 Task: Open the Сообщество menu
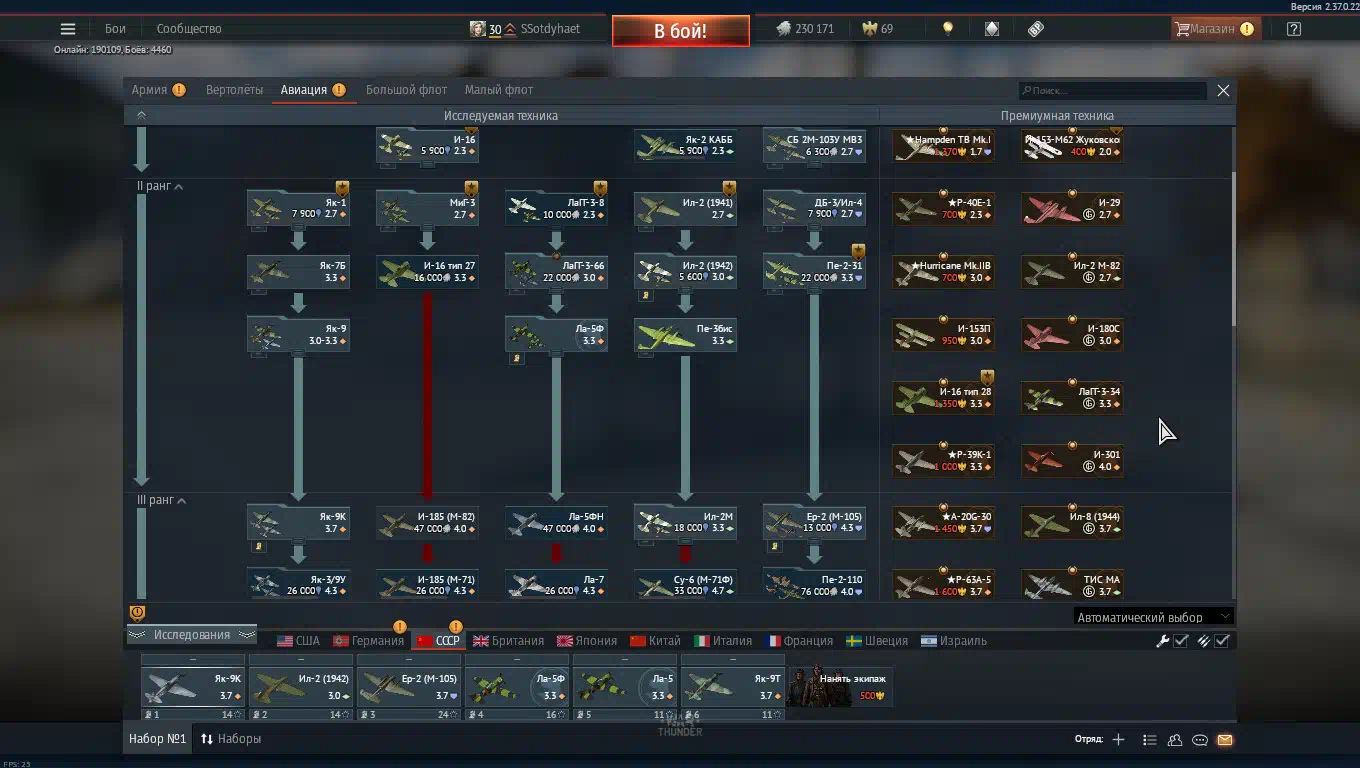point(189,29)
